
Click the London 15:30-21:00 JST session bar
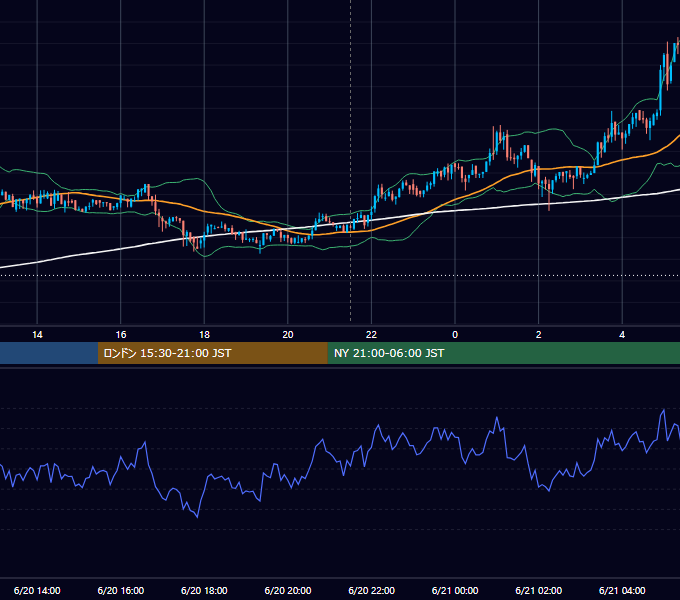[212, 353]
